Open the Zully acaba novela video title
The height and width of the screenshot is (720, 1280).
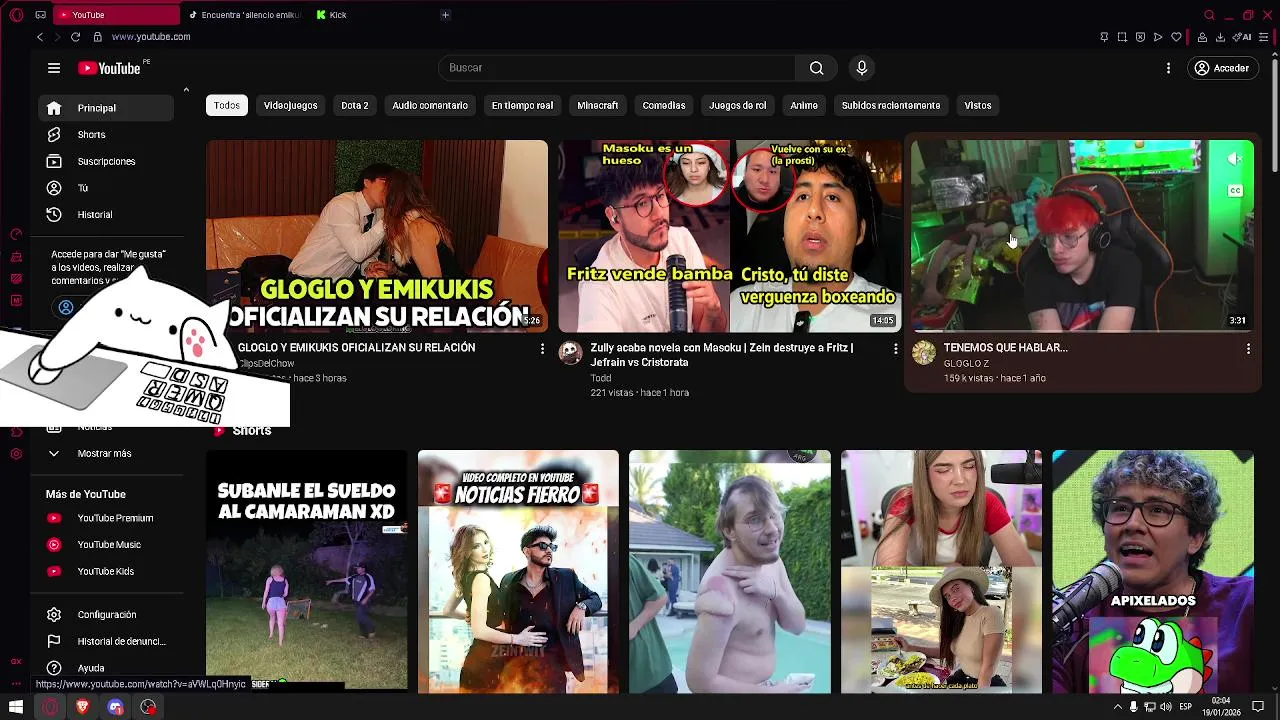pos(721,355)
